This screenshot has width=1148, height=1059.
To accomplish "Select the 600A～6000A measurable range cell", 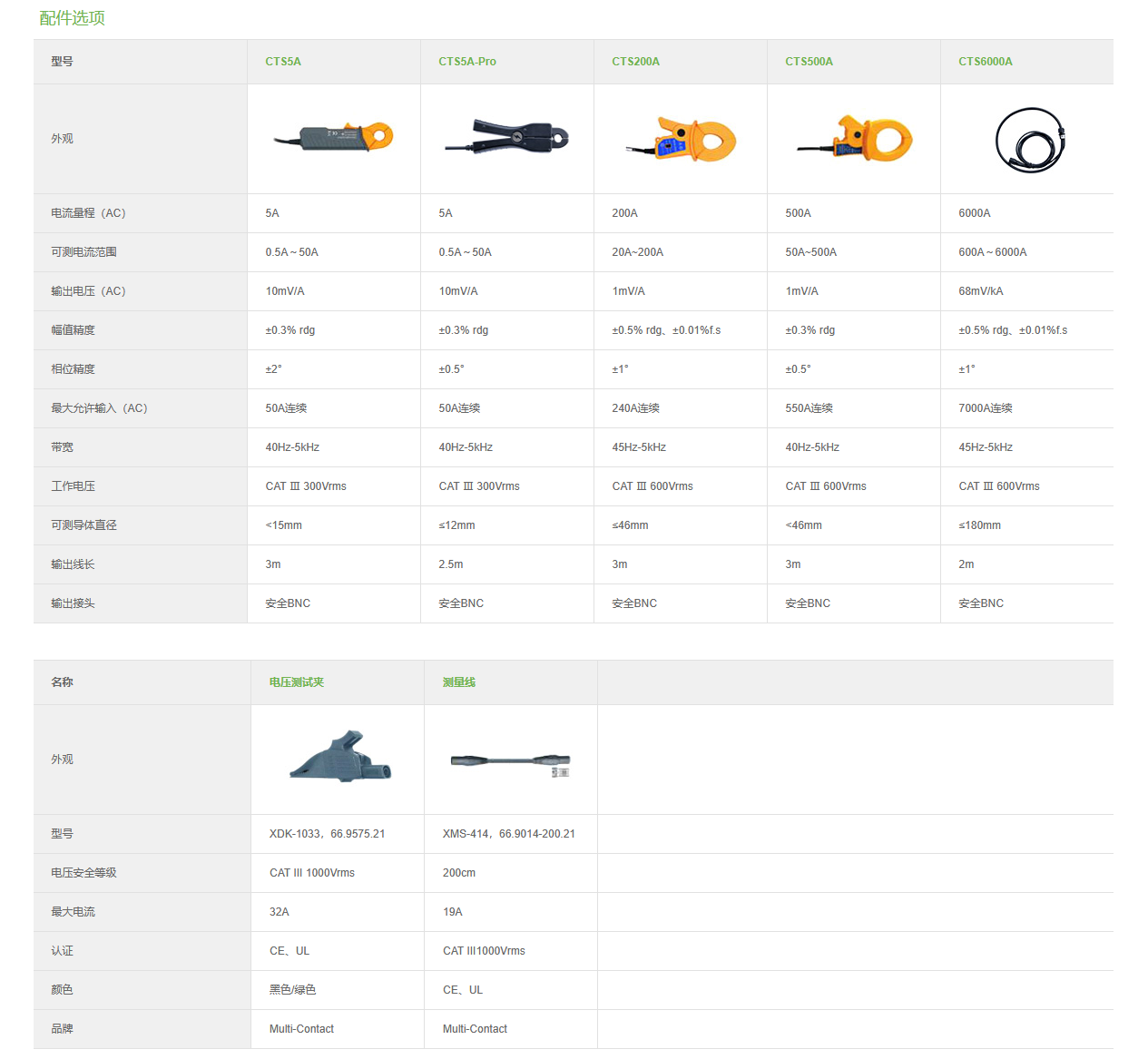I will pos(993,252).
